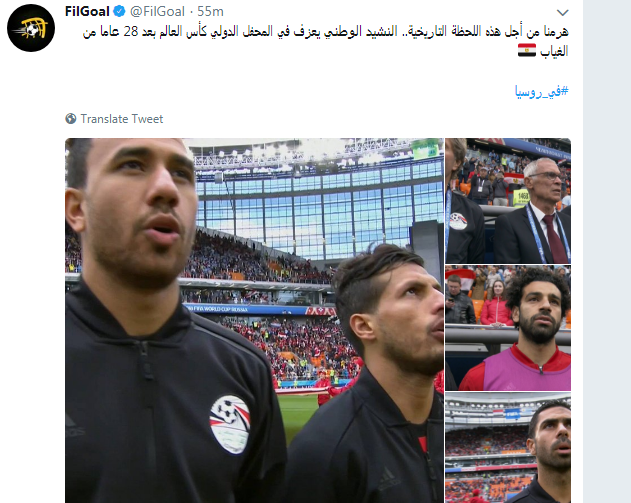Open the large two-players anthem photo
This screenshot has width=631, height=503.
coord(254,320)
